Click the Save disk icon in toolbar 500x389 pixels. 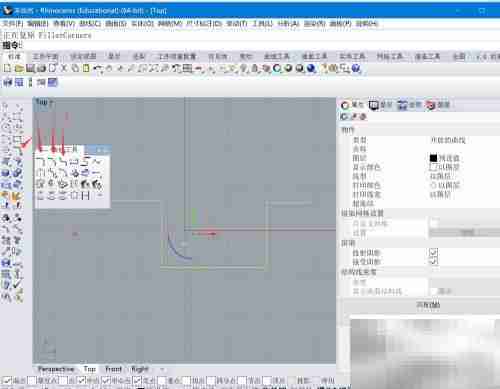coord(30,68)
